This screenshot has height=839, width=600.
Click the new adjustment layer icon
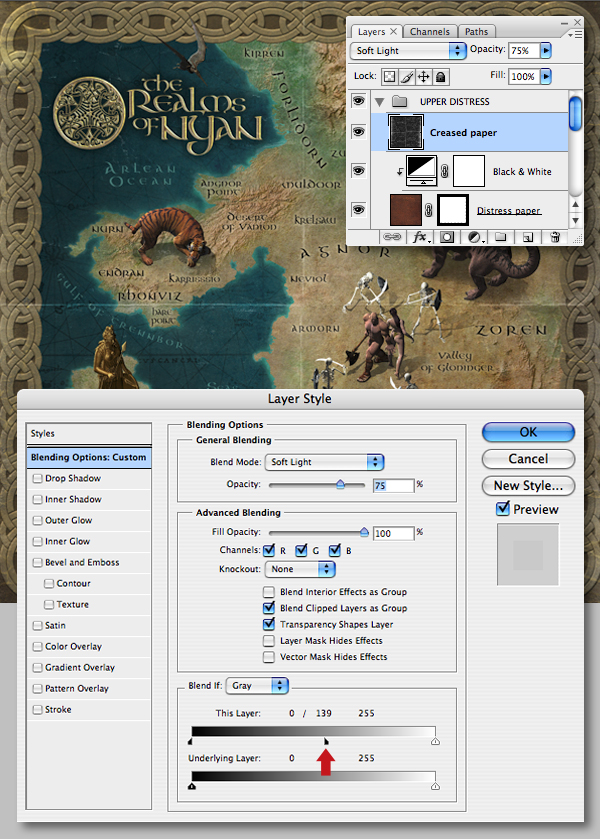(x=474, y=237)
